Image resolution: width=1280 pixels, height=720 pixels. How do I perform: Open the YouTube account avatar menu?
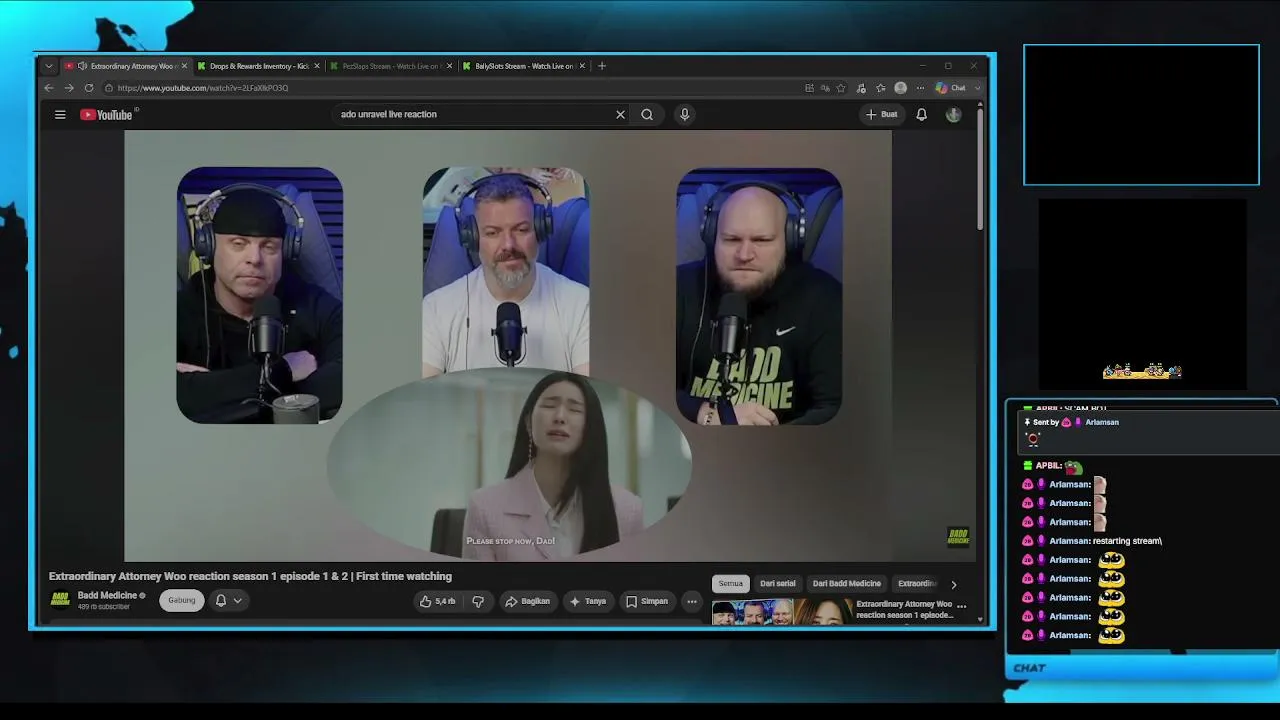click(953, 114)
